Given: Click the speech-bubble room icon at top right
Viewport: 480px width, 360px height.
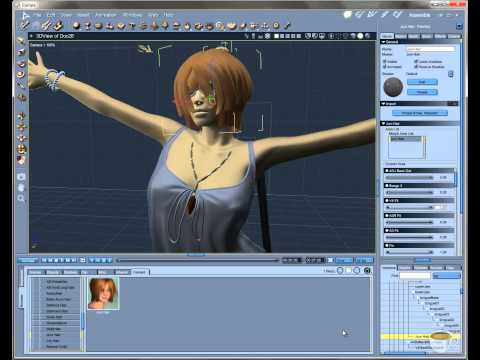Looking at the screenshot, I should coord(348,15).
